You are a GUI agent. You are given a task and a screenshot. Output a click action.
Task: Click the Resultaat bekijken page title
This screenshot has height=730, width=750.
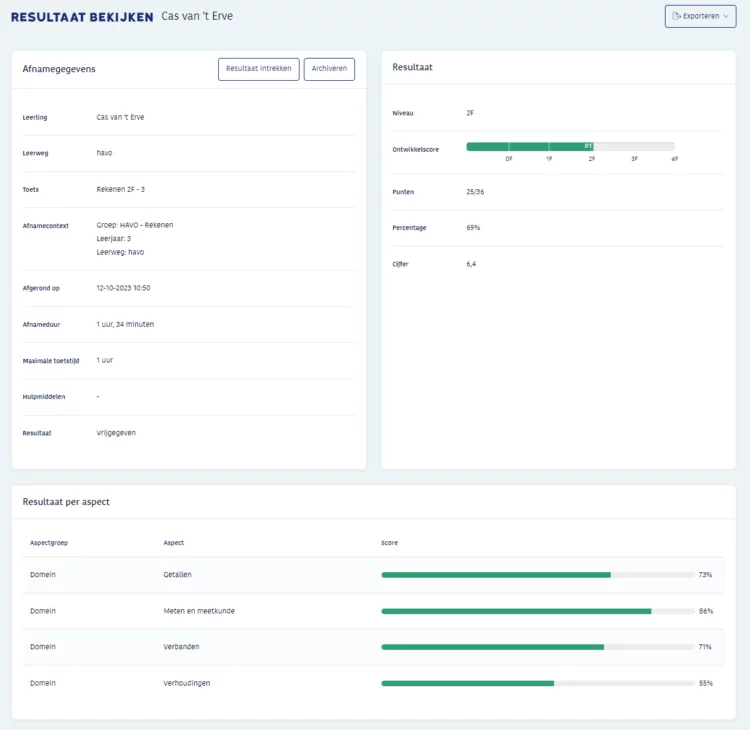82,17
